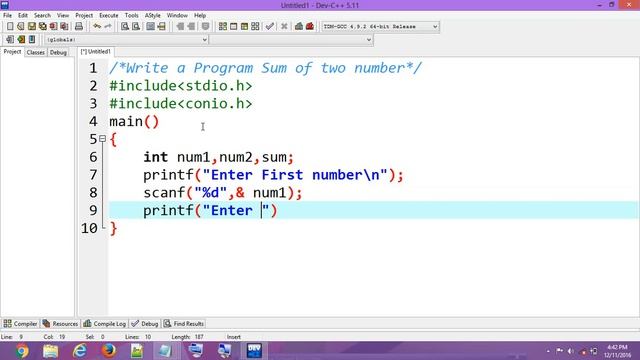Open Find using the magnifier icon

click(x=125, y=27)
